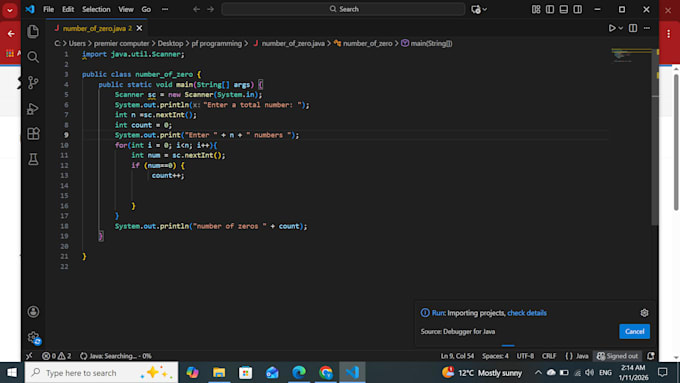Open the notifications bell in status bar
Screen dimensions: 680x383
coord(651,356)
